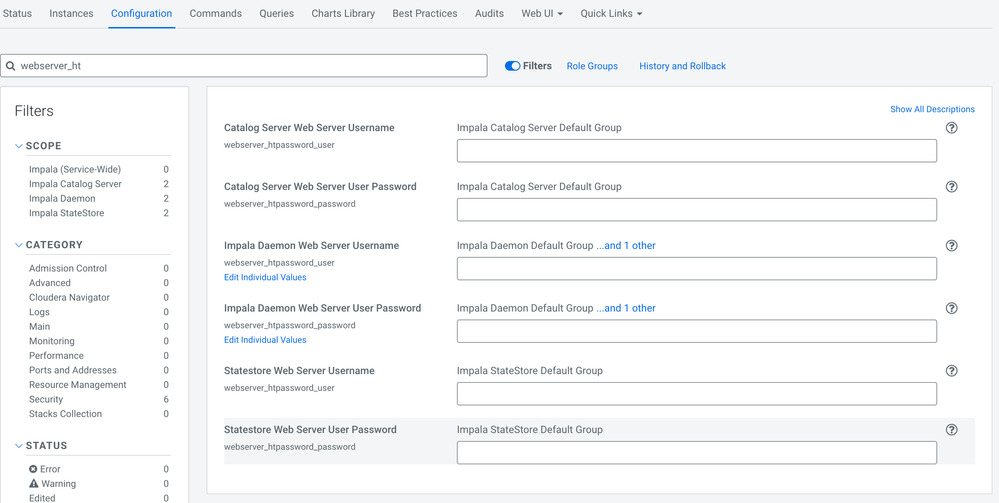The width and height of the screenshot is (999, 503).
Task: Click the search magnifier icon in the search box
Action: pyautogui.click(x=11, y=66)
